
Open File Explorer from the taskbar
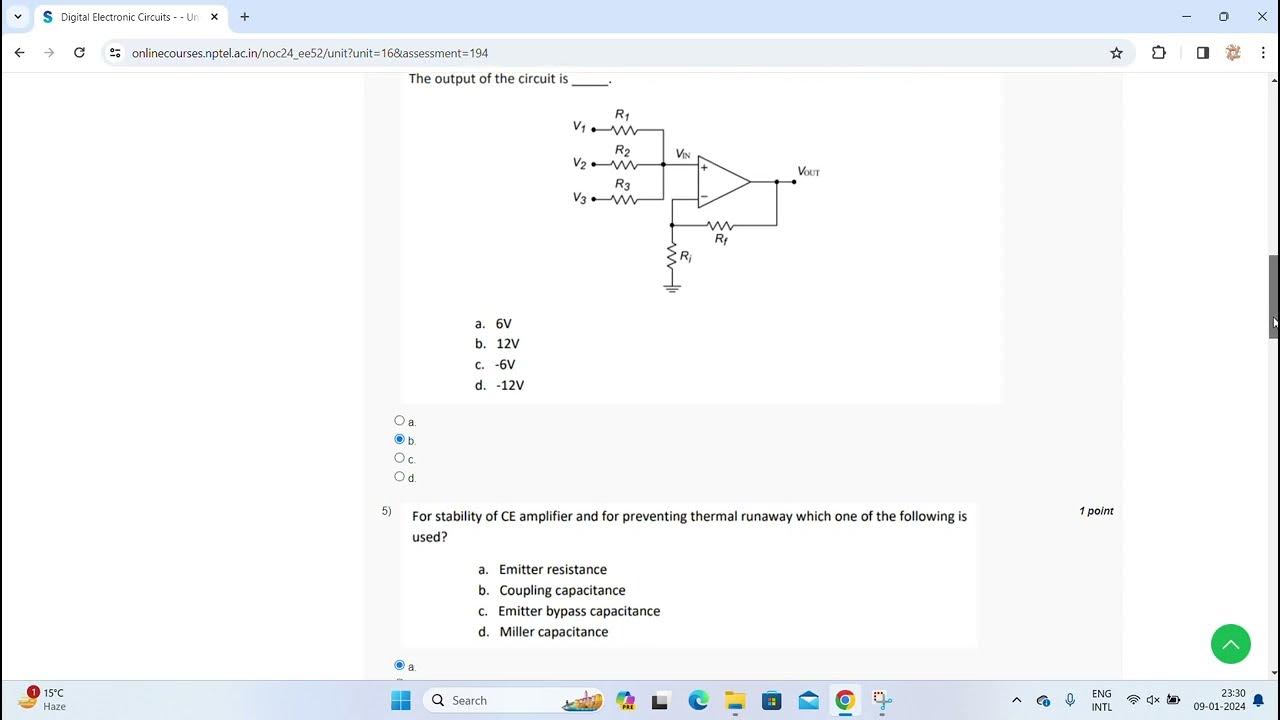735,700
